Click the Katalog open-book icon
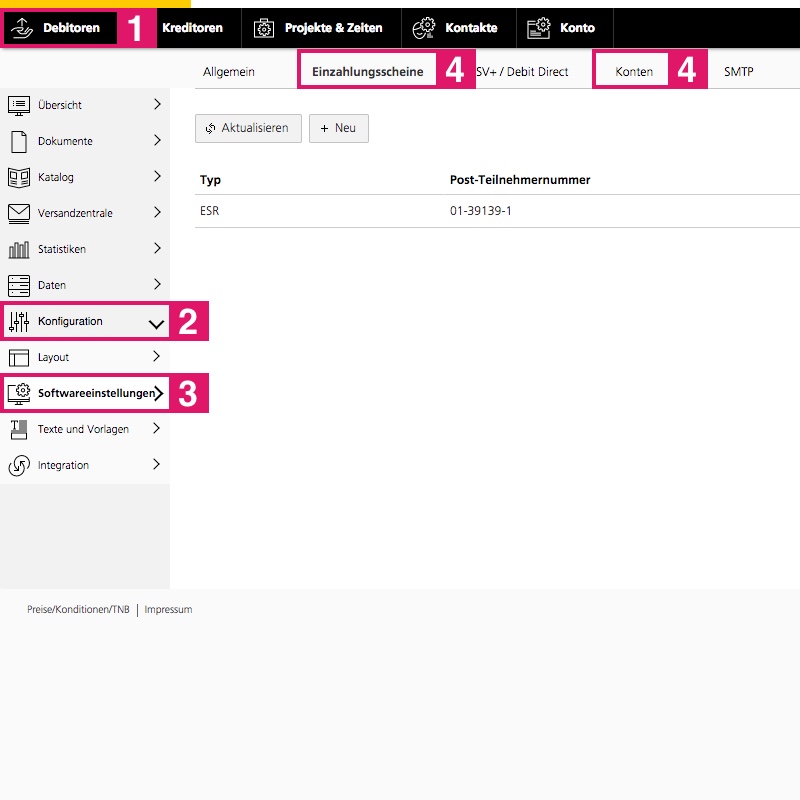Viewport: 800px width, 800px height. pyautogui.click(x=18, y=177)
